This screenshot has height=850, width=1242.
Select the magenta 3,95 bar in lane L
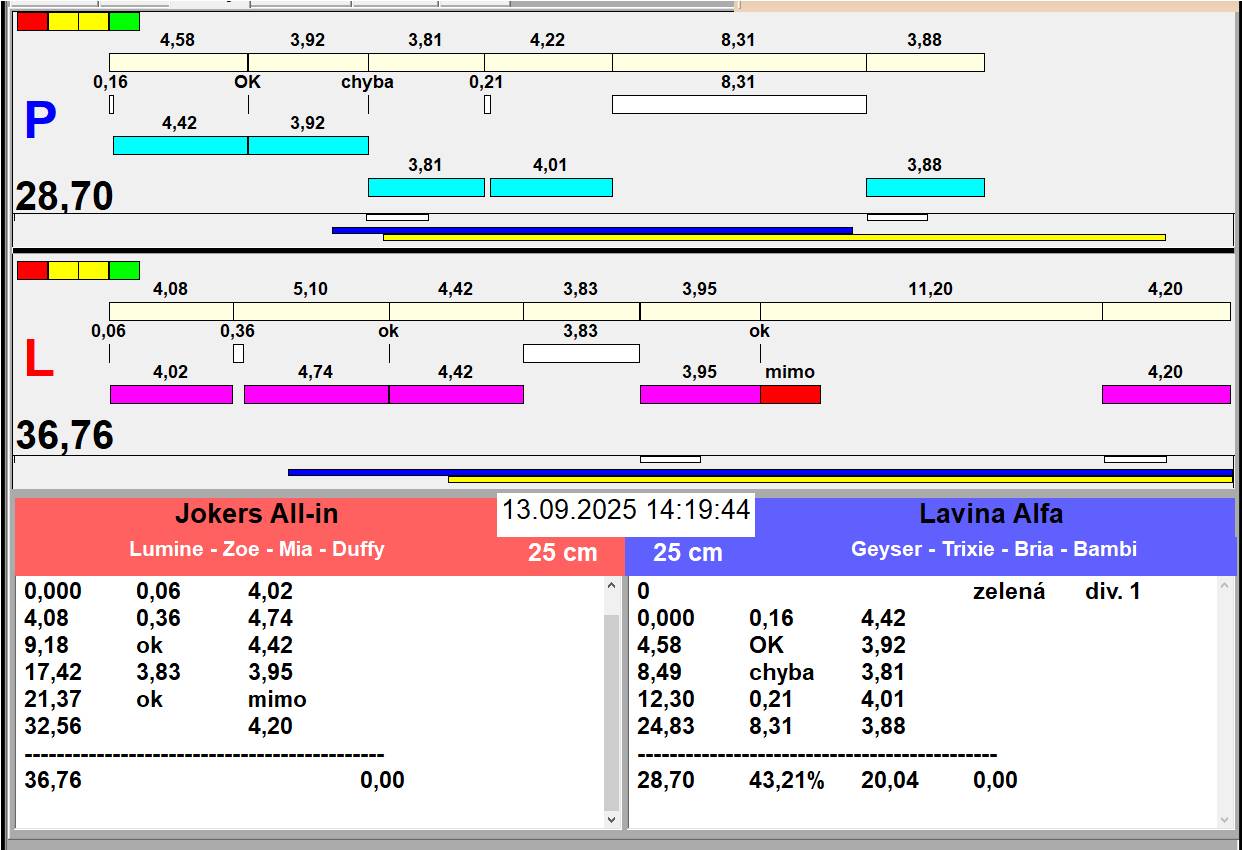tap(700, 394)
